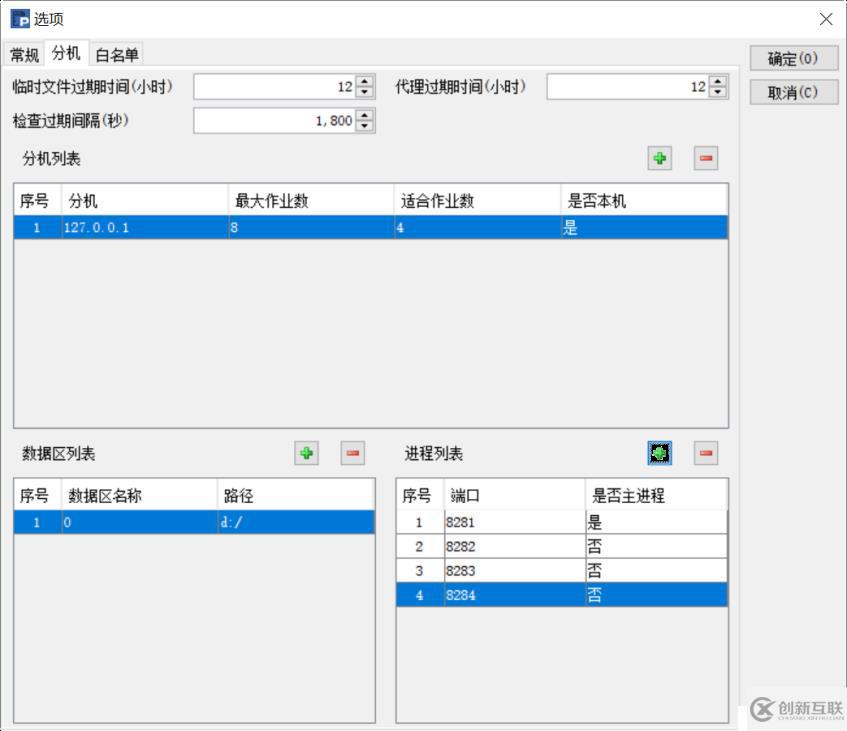Delete the selected data zone entry
The height and width of the screenshot is (731, 847).
tap(351, 454)
